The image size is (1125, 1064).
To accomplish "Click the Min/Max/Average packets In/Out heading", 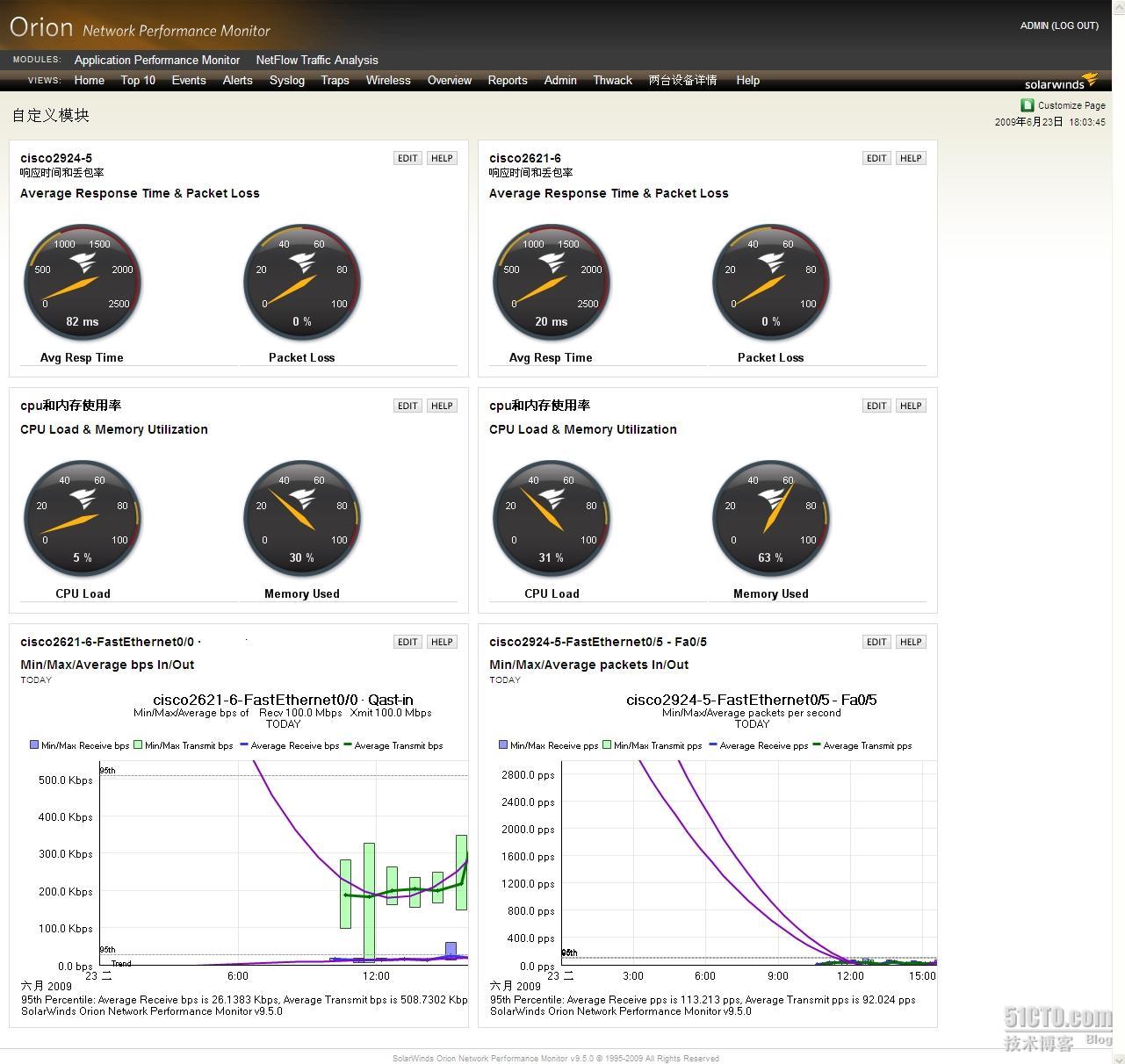I will (588, 665).
